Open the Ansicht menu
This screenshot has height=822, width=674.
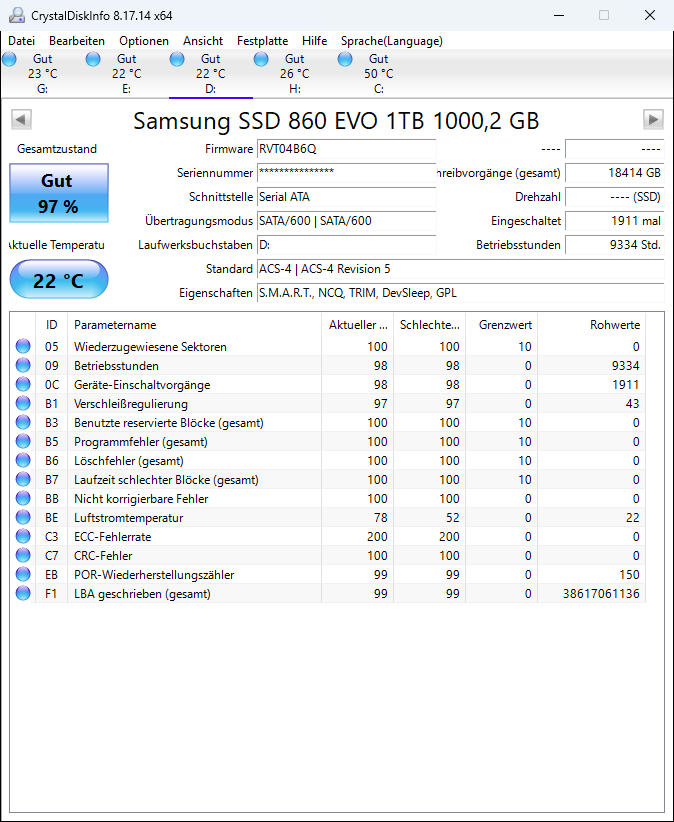(x=203, y=41)
